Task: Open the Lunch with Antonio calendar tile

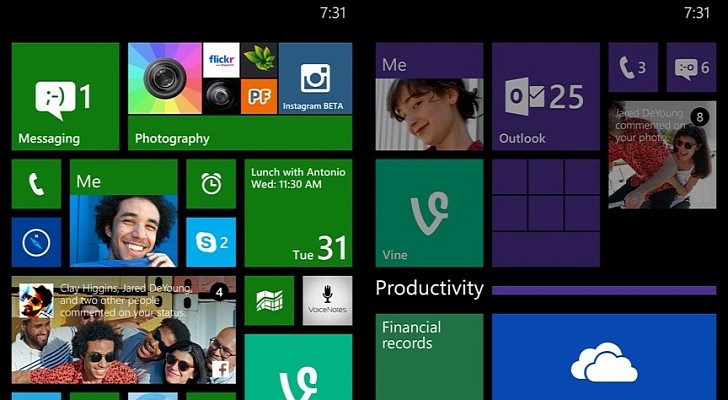Action: 298,213
